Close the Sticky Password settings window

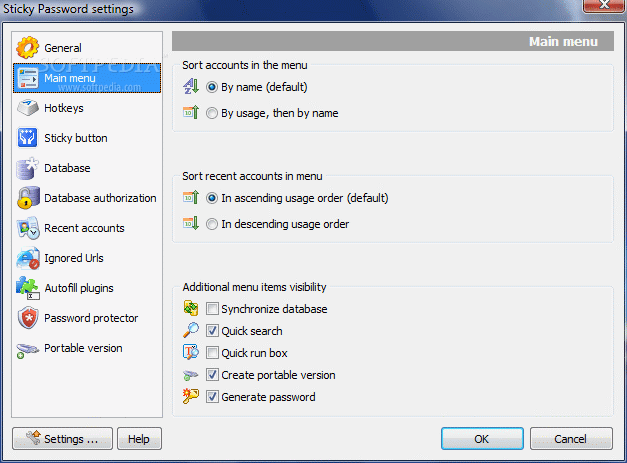click(604, 6)
